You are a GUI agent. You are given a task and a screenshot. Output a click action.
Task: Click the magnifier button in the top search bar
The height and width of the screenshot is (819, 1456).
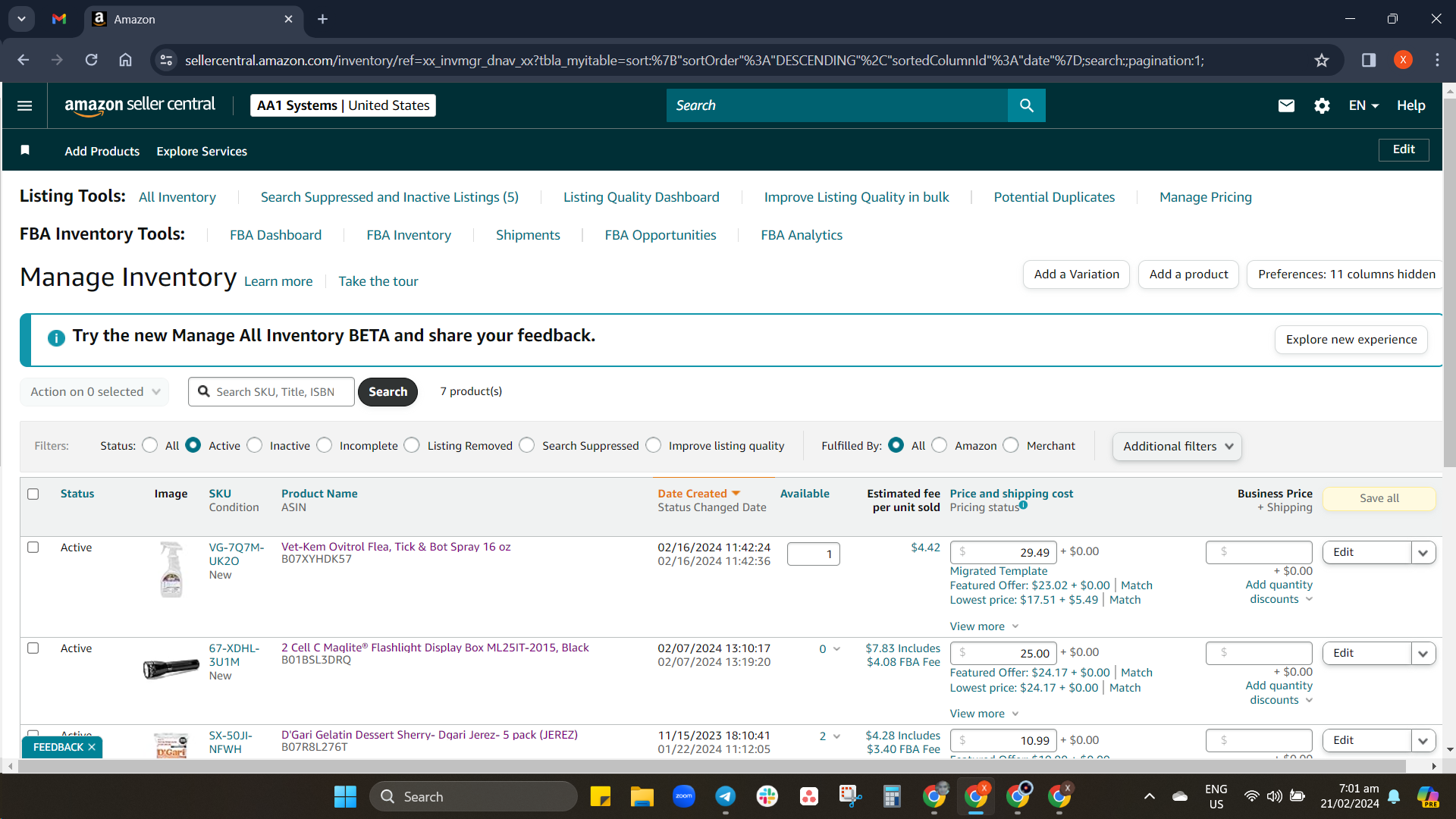pos(1026,105)
